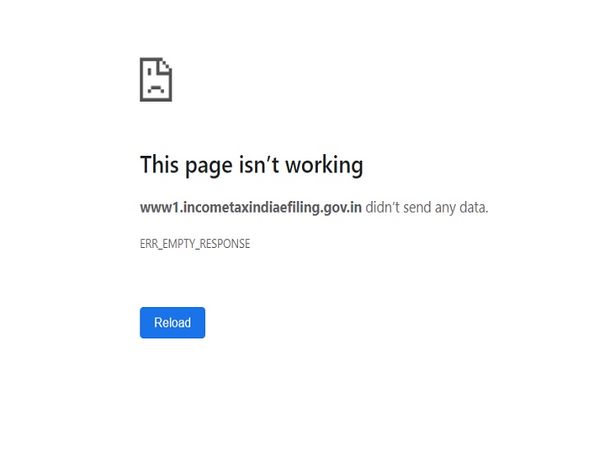Screen dimensions: 600x450
Task: Click "ERR" at the start of the error code
Action: click(x=149, y=244)
